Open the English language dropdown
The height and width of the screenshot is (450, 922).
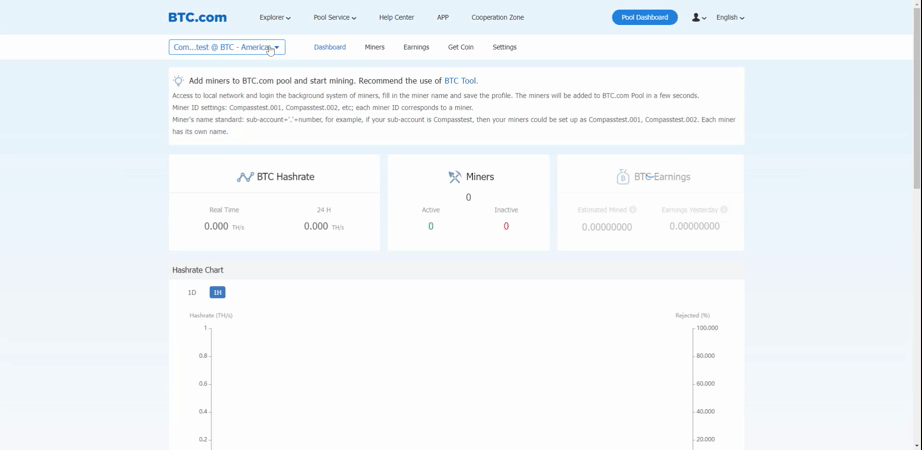[x=730, y=18]
